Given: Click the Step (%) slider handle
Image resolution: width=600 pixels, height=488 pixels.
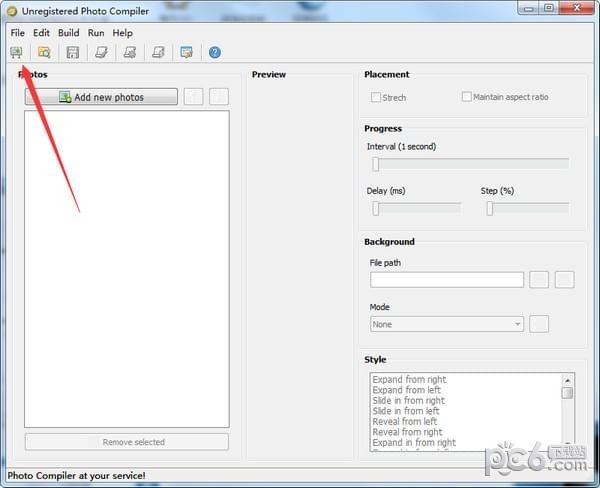Looking at the screenshot, I should pos(490,209).
